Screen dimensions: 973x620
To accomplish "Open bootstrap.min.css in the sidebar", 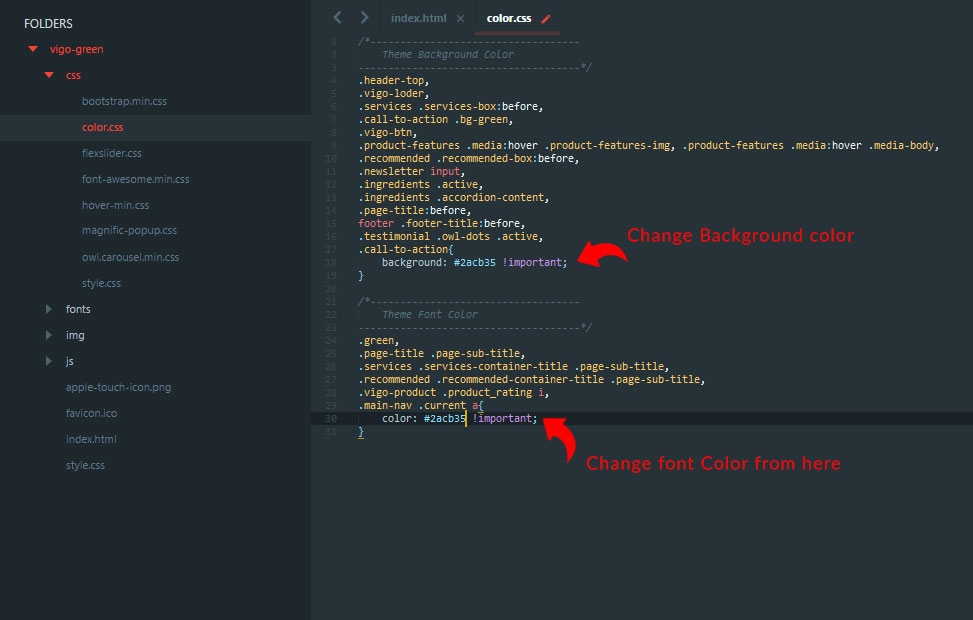I will tap(124, 101).
